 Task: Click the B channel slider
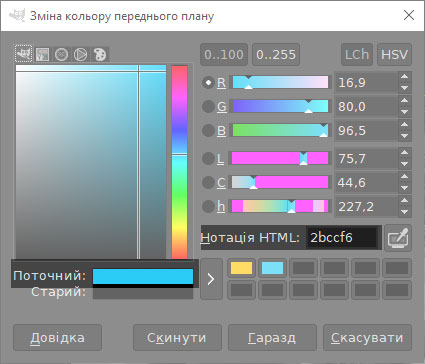click(x=280, y=130)
